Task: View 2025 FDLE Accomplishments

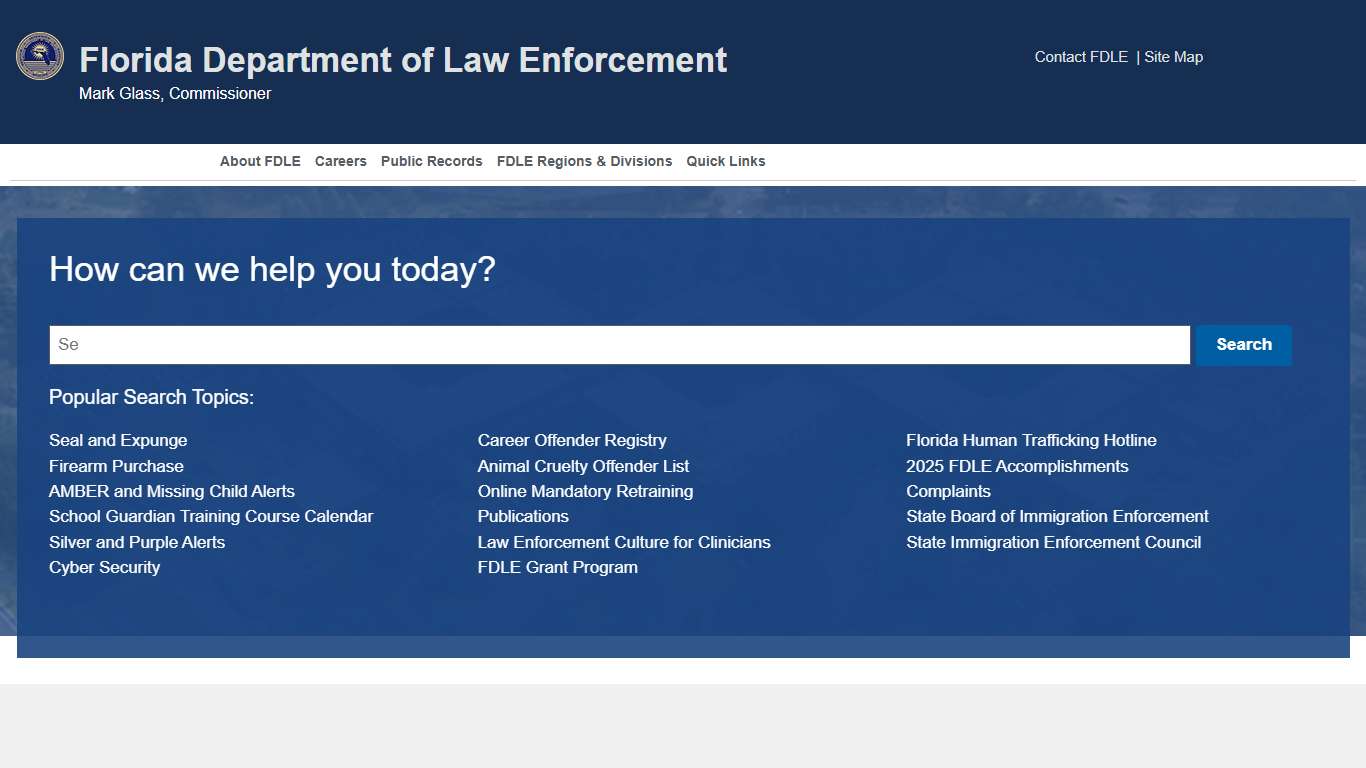Action: coord(1017,466)
